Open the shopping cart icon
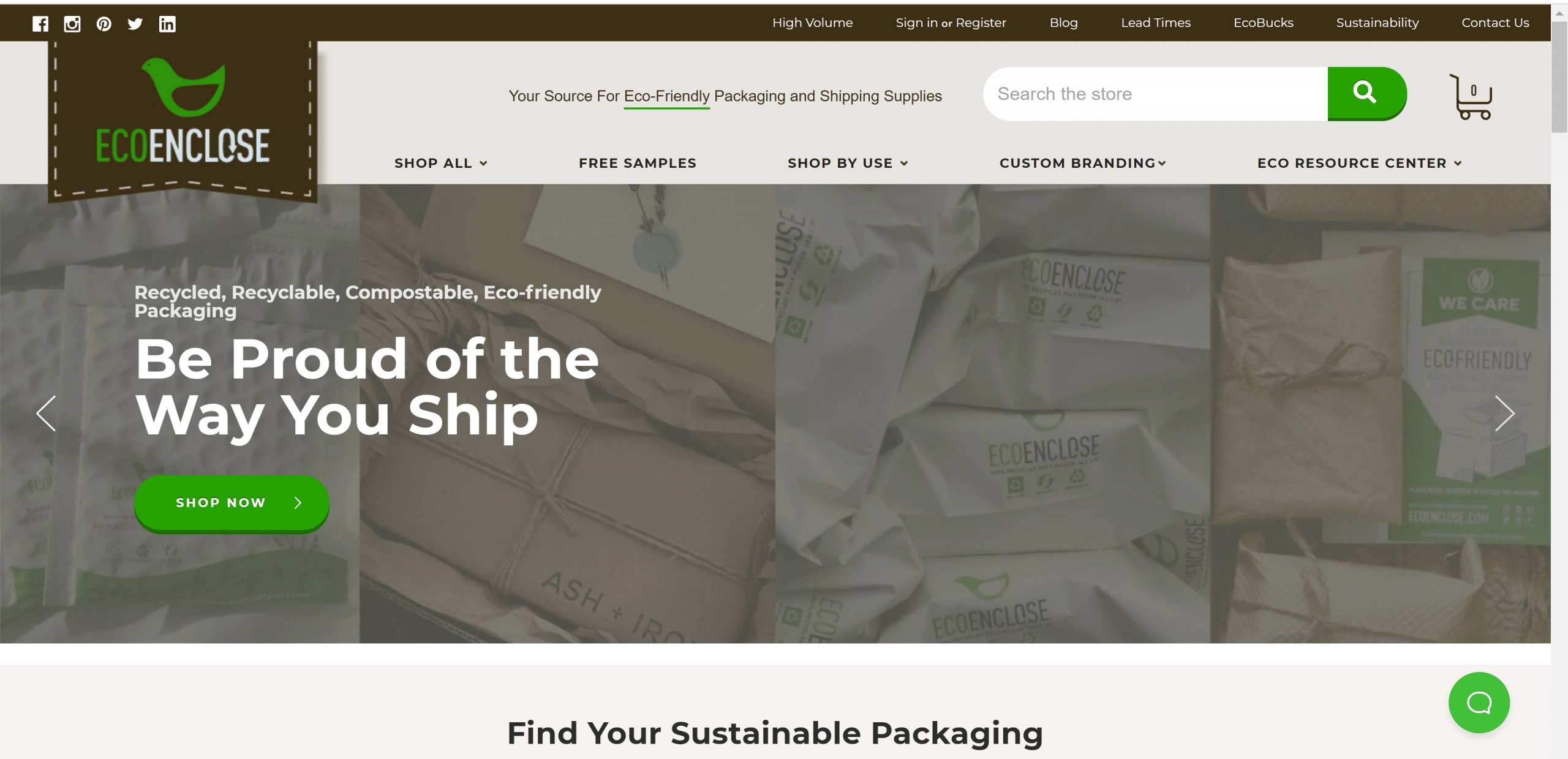Image resolution: width=1568 pixels, height=759 pixels. [1471, 96]
